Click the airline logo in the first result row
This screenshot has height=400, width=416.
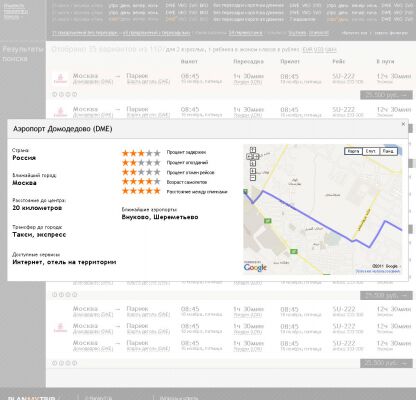click(x=60, y=79)
